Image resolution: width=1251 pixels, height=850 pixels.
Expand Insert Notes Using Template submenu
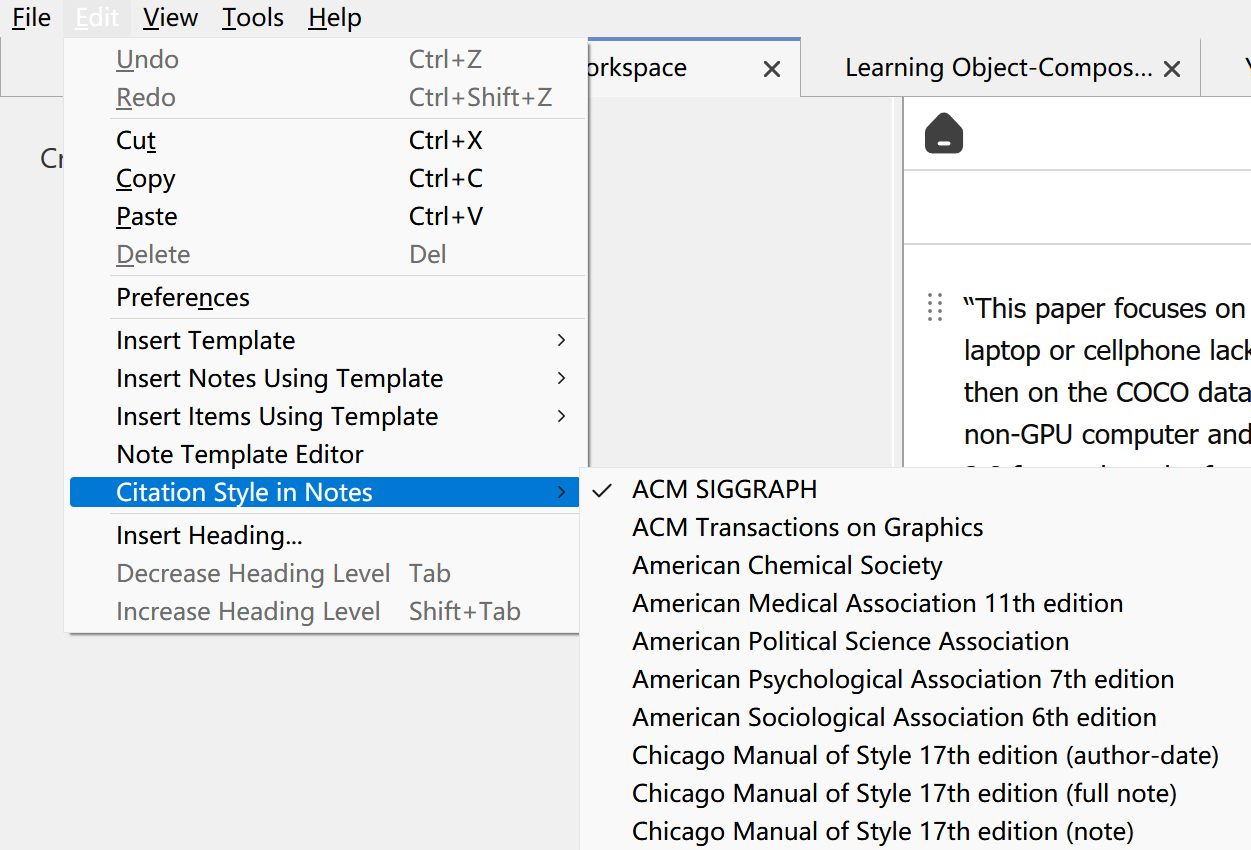coord(326,379)
